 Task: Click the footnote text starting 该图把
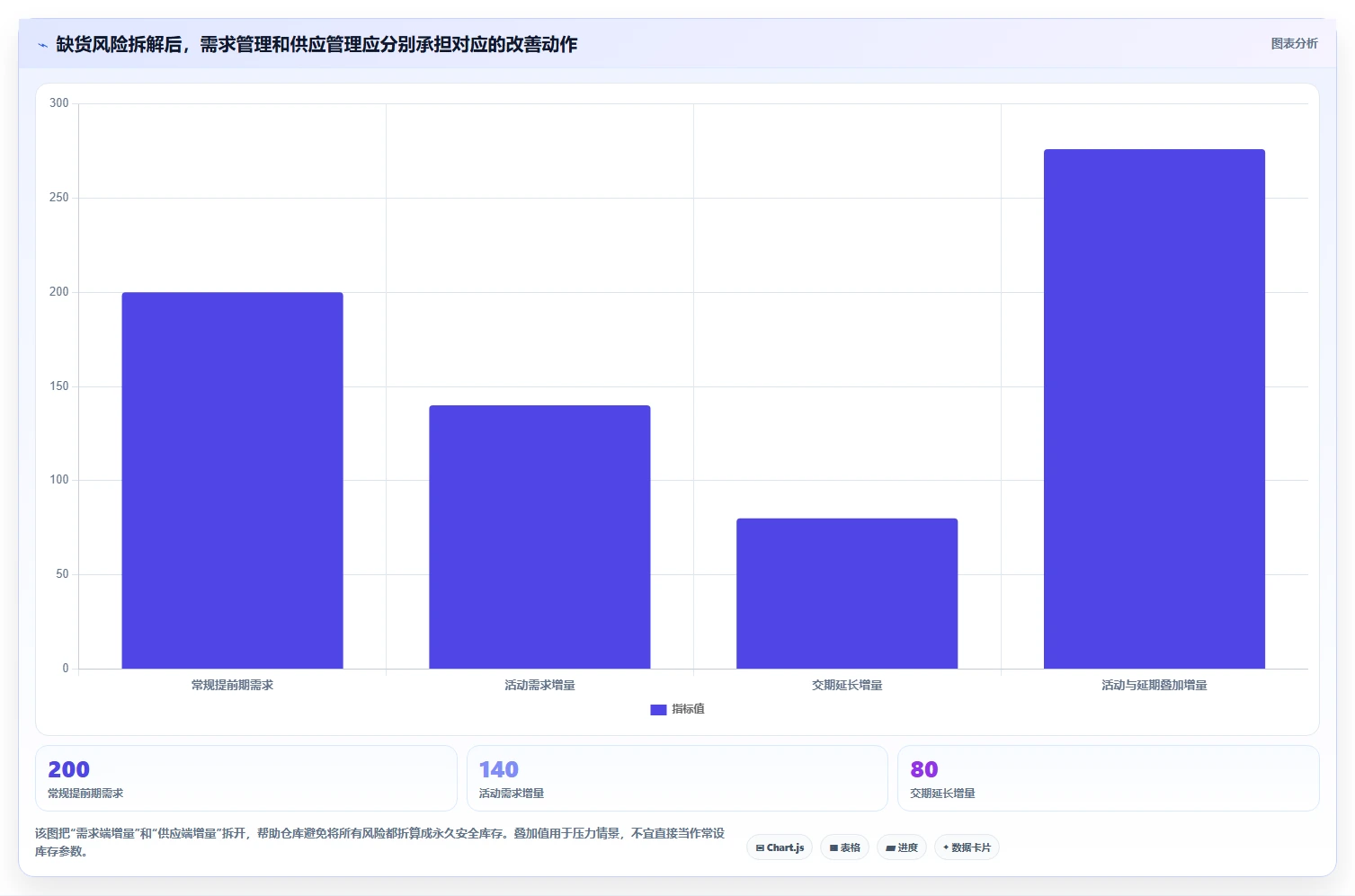[x=379, y=842]
